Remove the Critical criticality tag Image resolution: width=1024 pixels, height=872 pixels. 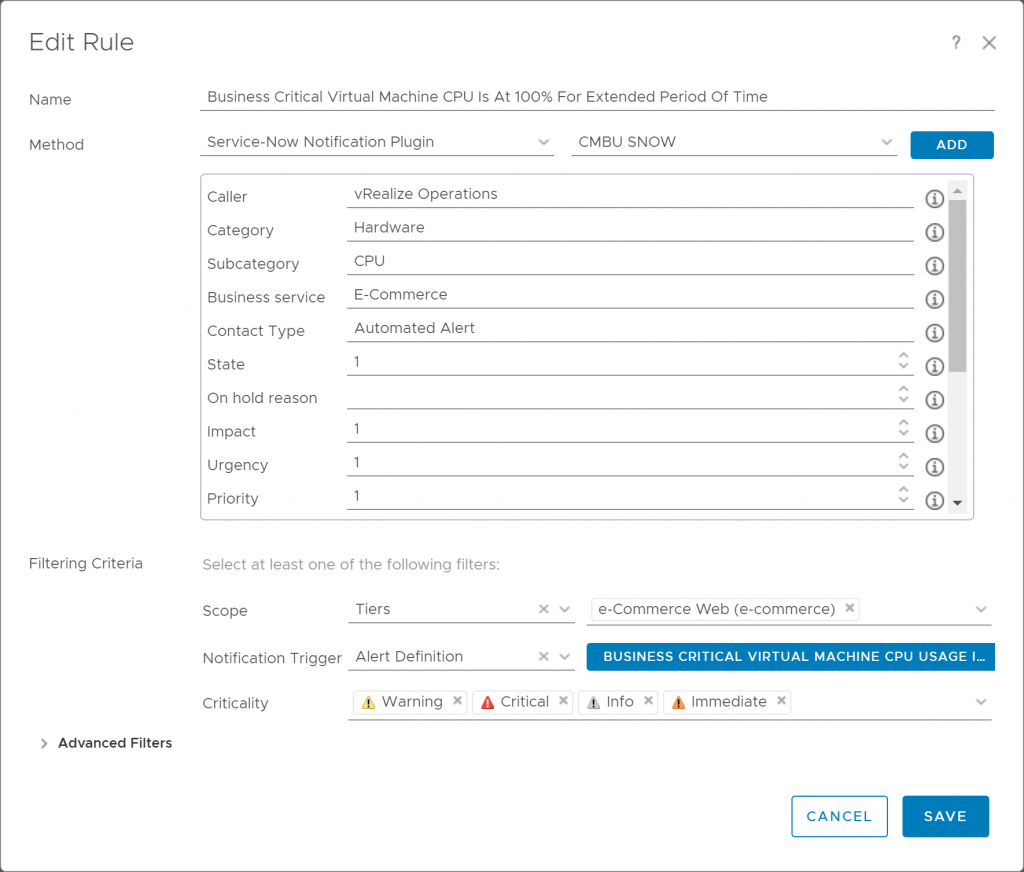pos(563,701)
